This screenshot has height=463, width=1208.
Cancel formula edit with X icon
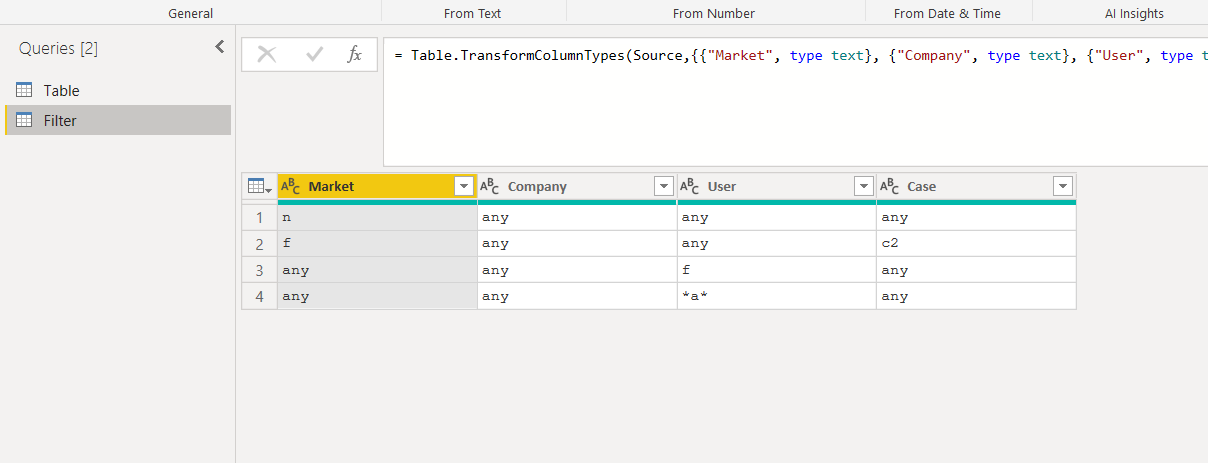267,55
